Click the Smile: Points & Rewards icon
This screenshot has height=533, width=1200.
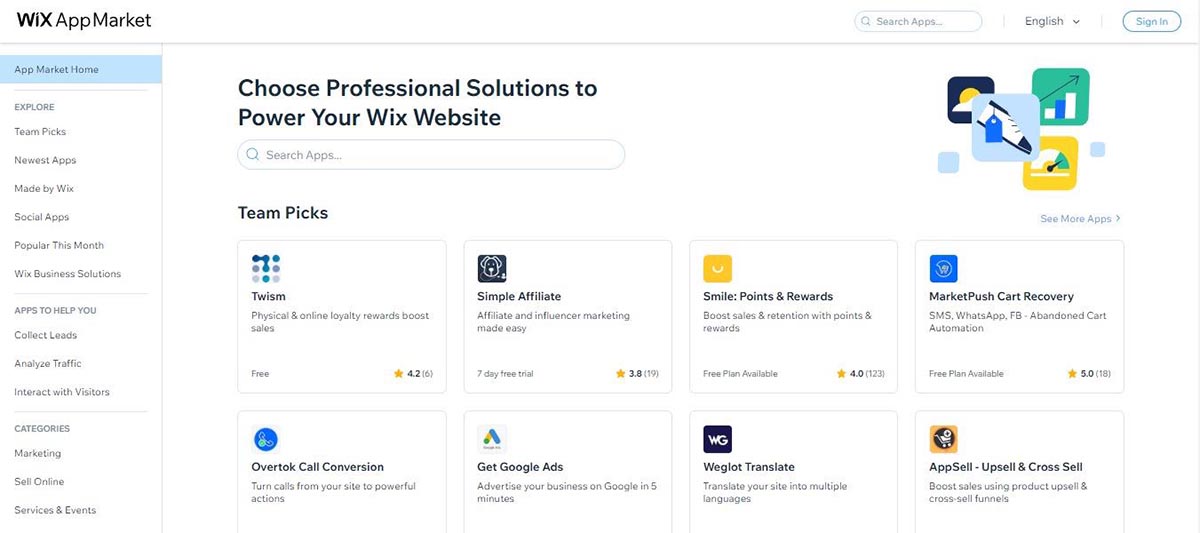[x=718, y=268]
